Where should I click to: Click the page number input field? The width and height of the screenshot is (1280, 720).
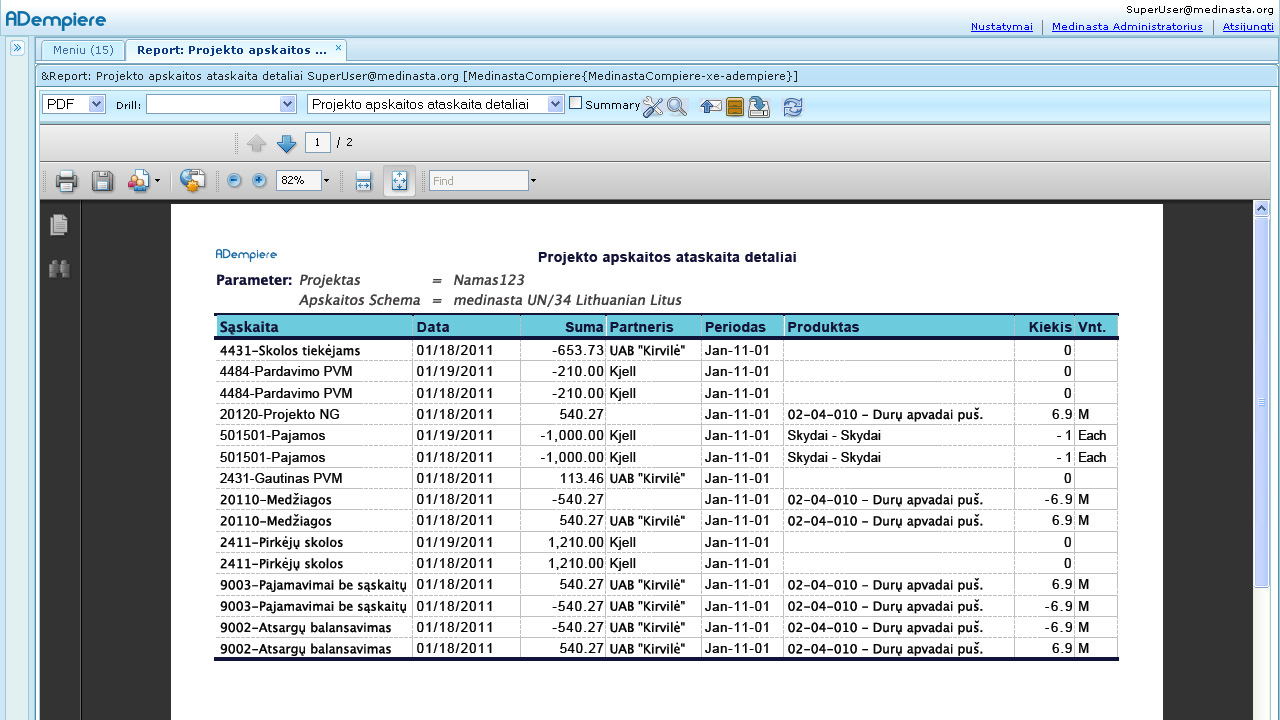(318, 143)
